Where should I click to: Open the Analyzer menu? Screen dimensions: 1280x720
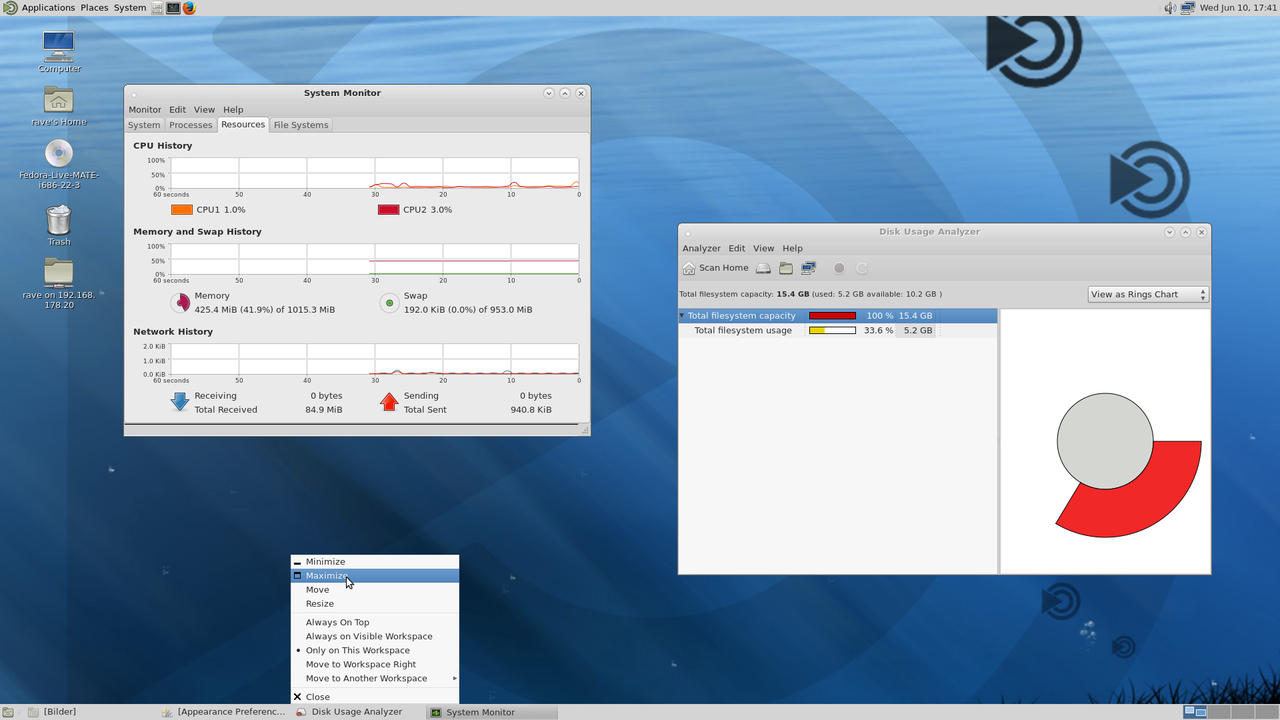tap(701, 248)
